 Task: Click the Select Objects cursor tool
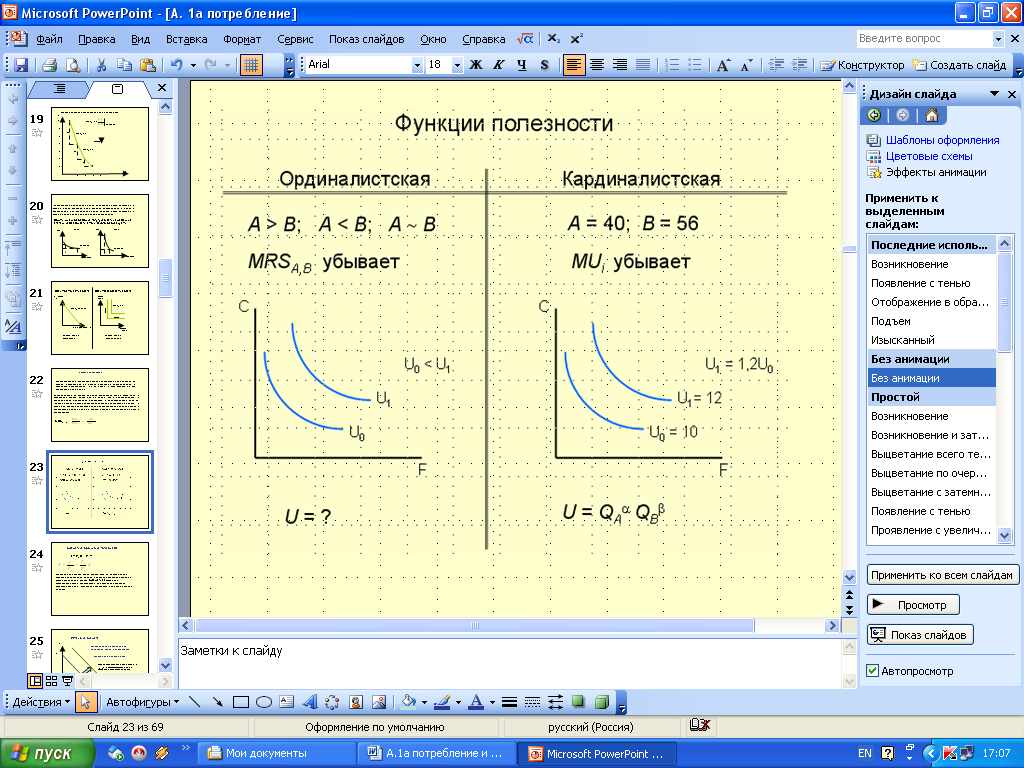click(86, 702)
